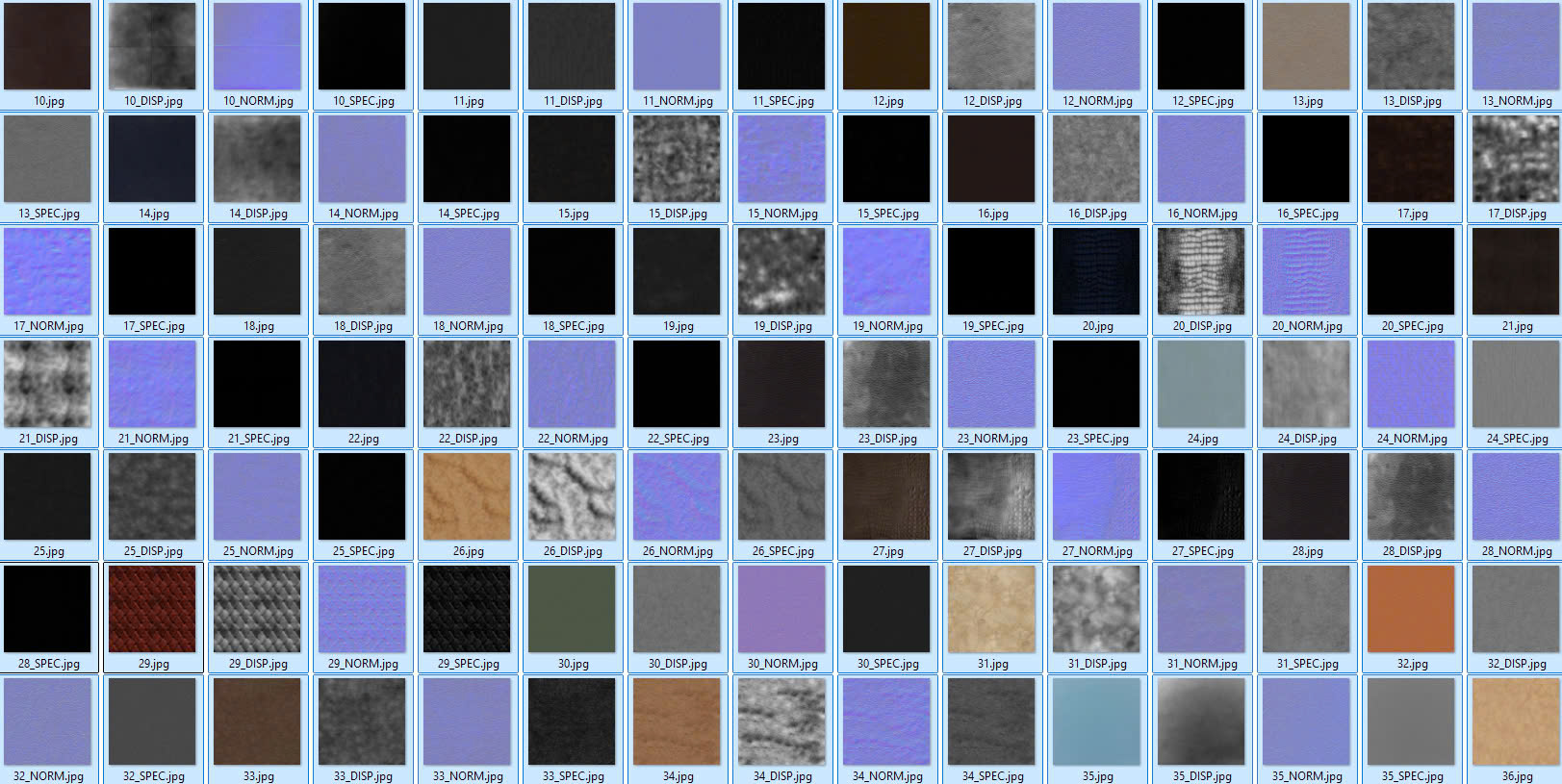Open the 29_DISP.jpg woven displacement map
This screenshot has height=784, width=1562.
257,609
